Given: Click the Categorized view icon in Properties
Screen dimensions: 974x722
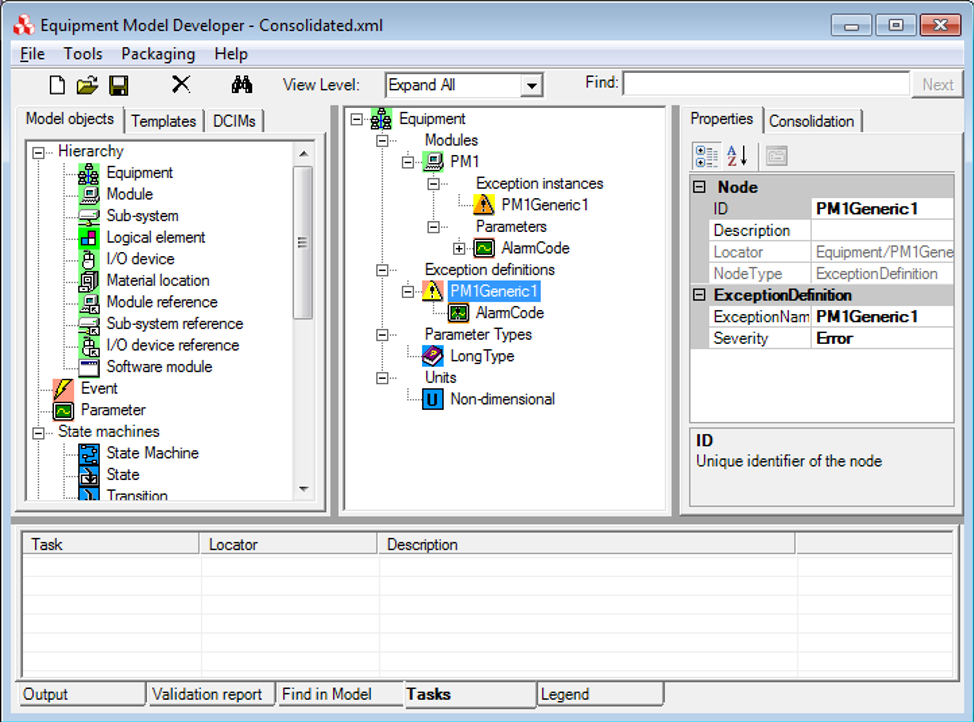Looking at the screenshot, I should (706, 155).
